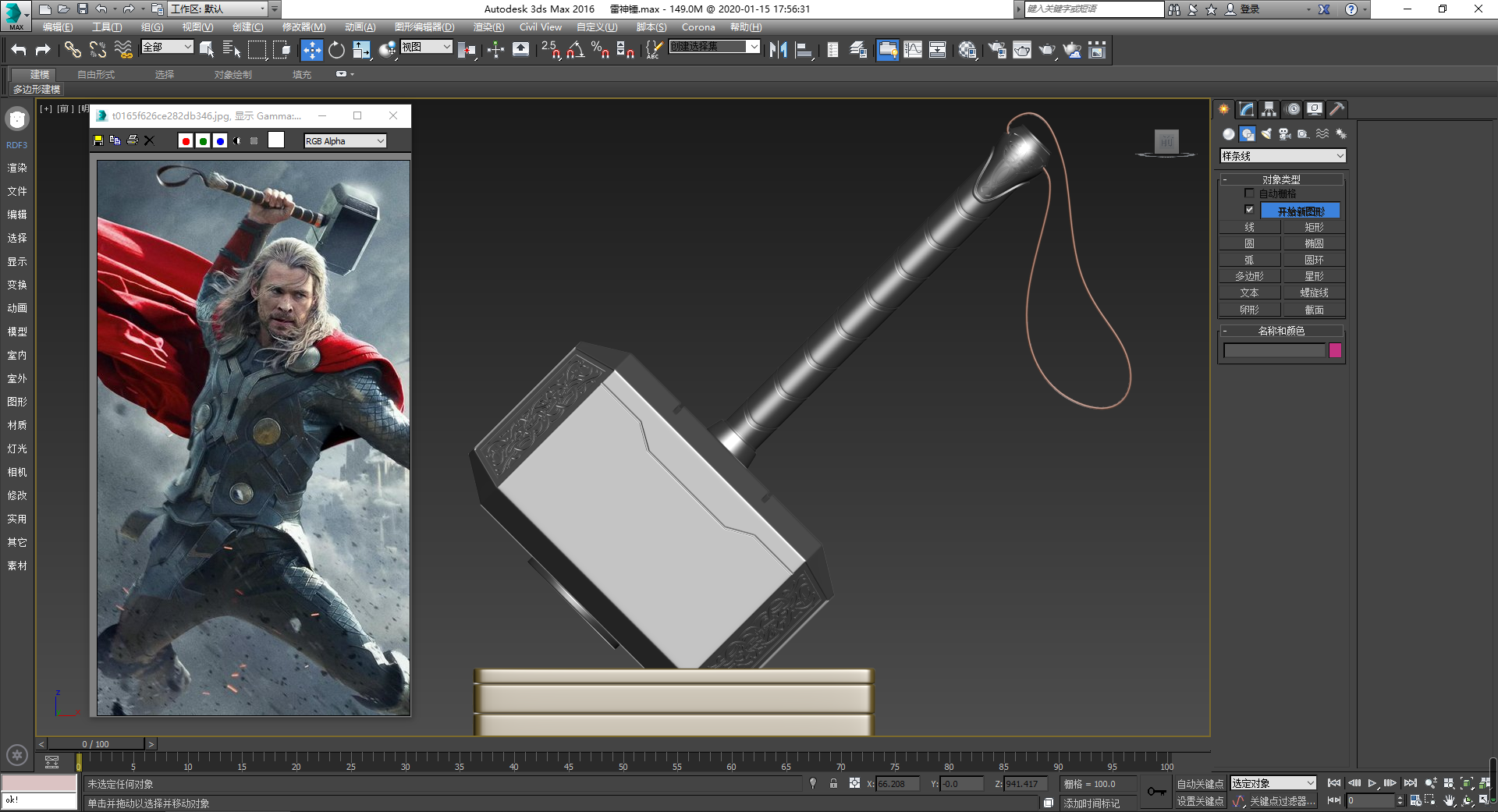Click the Redo arrow in main toolbar
This screenshot has width=1498, height=812.
(43, 50)
